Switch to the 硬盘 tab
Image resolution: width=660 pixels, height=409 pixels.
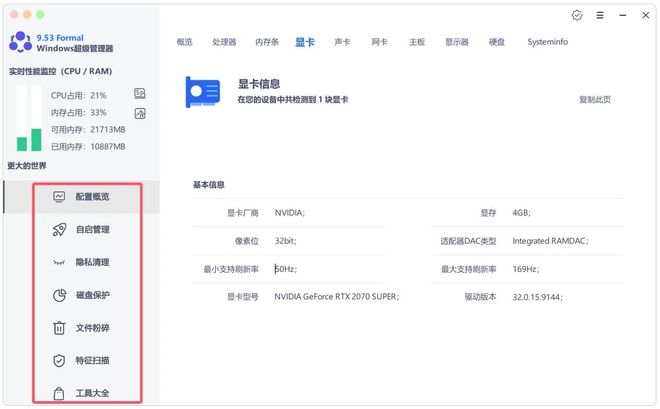coord(497,42)
